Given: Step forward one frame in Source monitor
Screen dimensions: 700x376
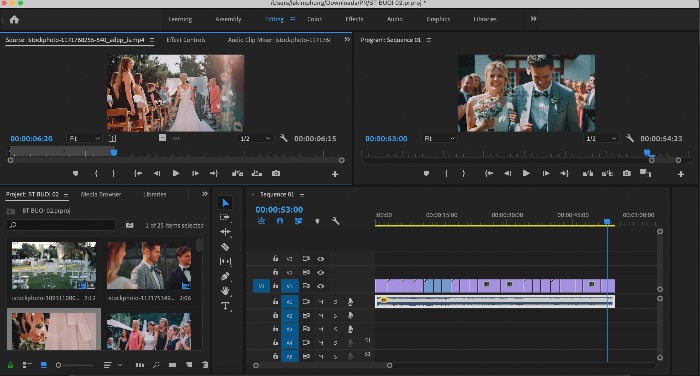Looking at the screenshot, I should [x=195, y=173].
